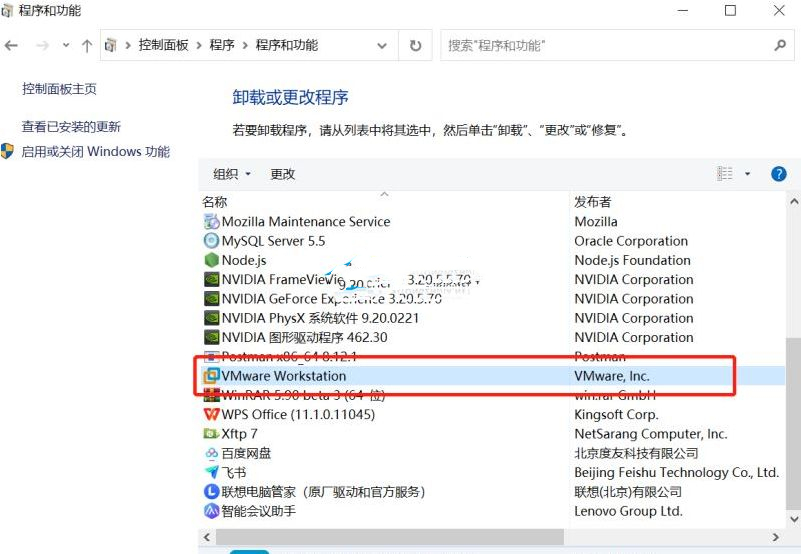Screen dimensions: 801x554
Task: Click the horizontal scrollbar thumb
Action: (390, 537)
